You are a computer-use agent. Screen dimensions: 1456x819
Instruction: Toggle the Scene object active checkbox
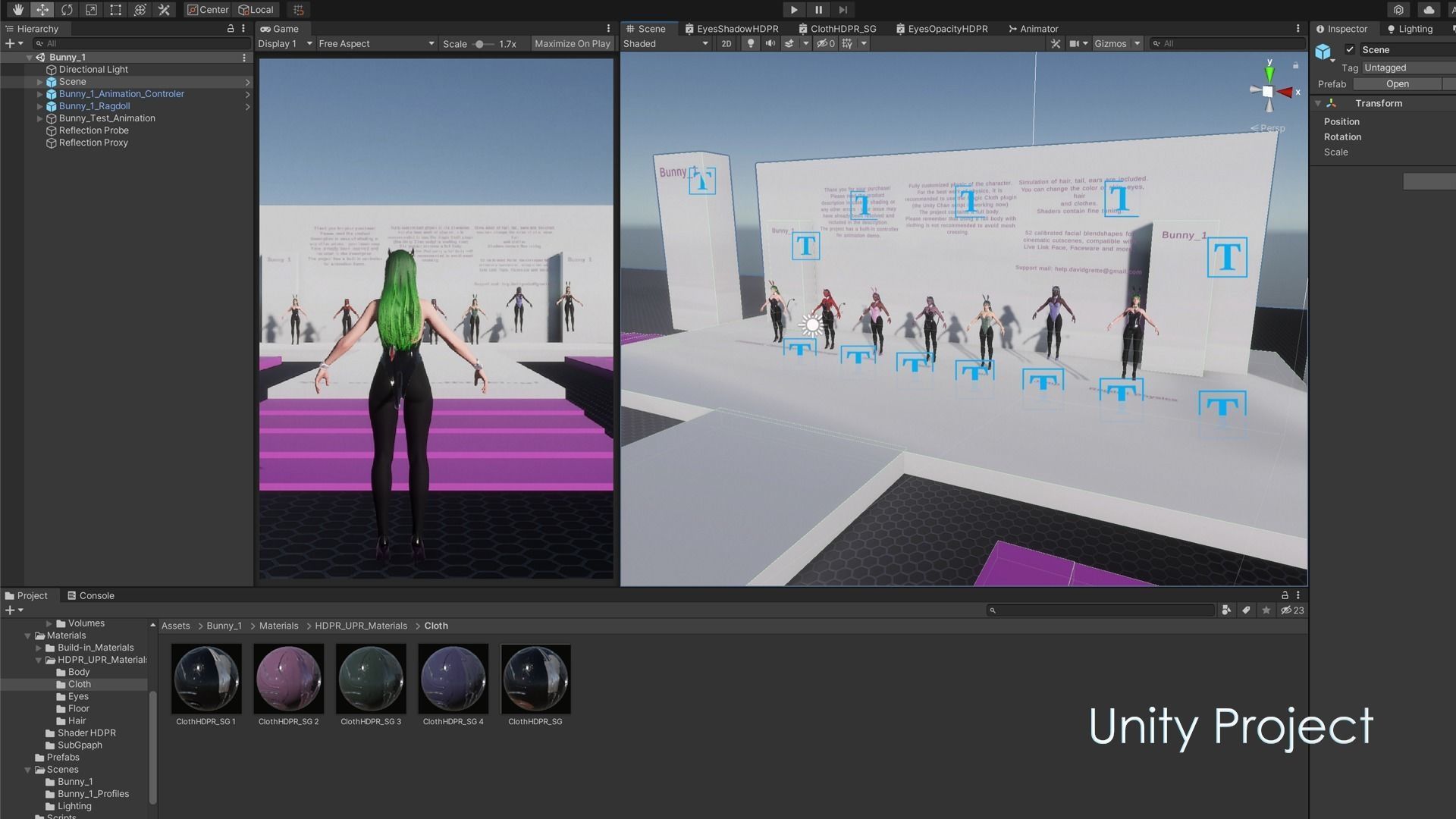(1350, 49)
